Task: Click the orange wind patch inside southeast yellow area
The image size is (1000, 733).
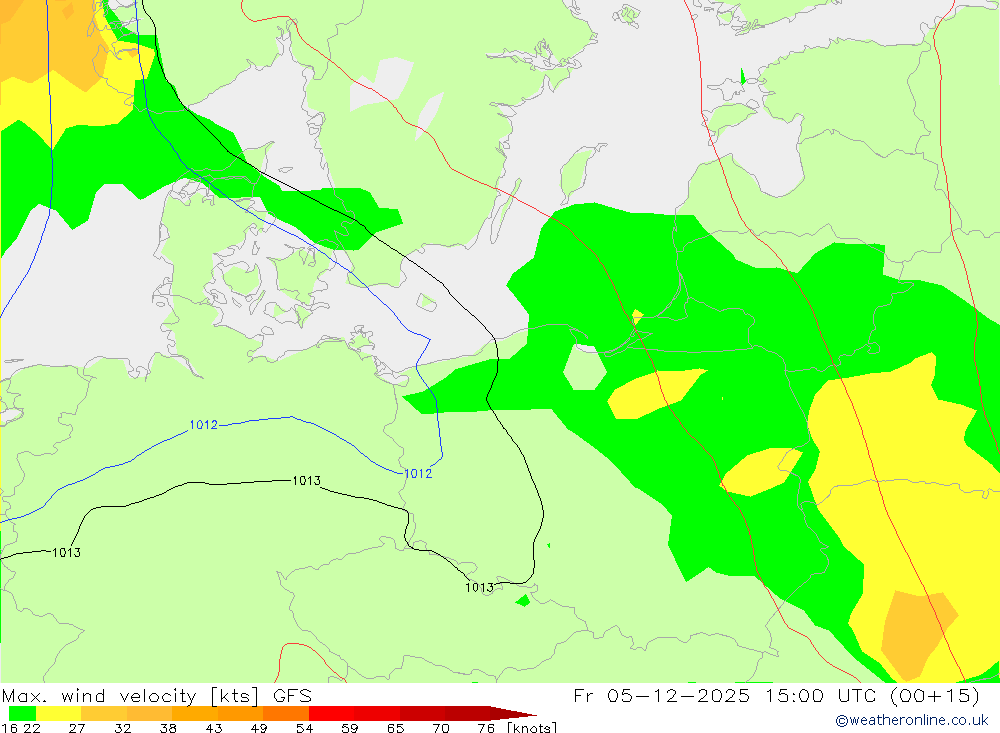Action: pyautogui.click(x=918, y=633)
